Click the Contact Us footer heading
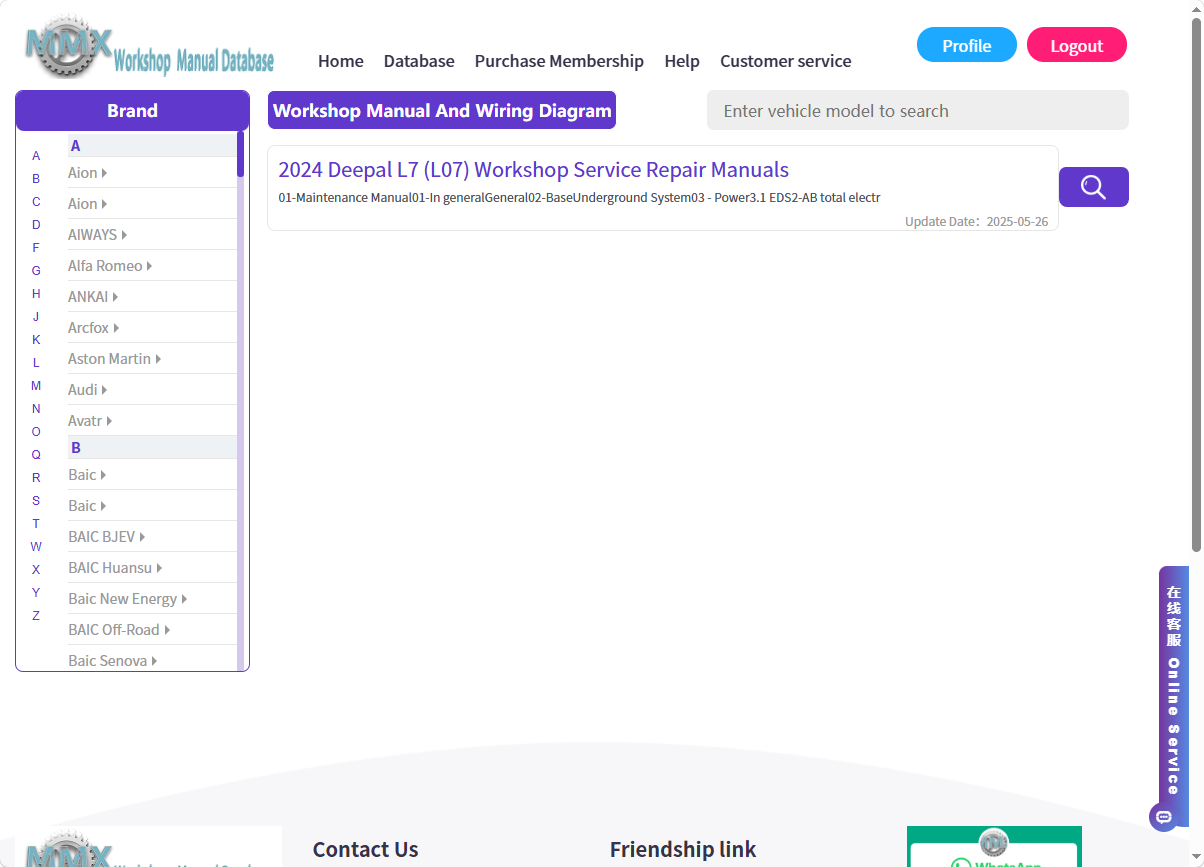The height and width of the screenshot is (867, 1204). 365,850
